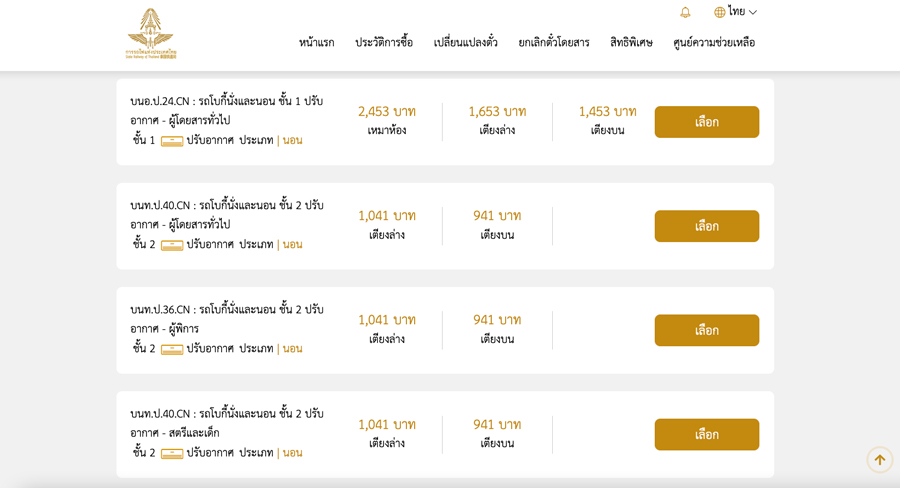Screen dimensions: 900x488
Task: Click the 2,453 บาท เหมาห้อง price
Action: click(x=387, y=111)
